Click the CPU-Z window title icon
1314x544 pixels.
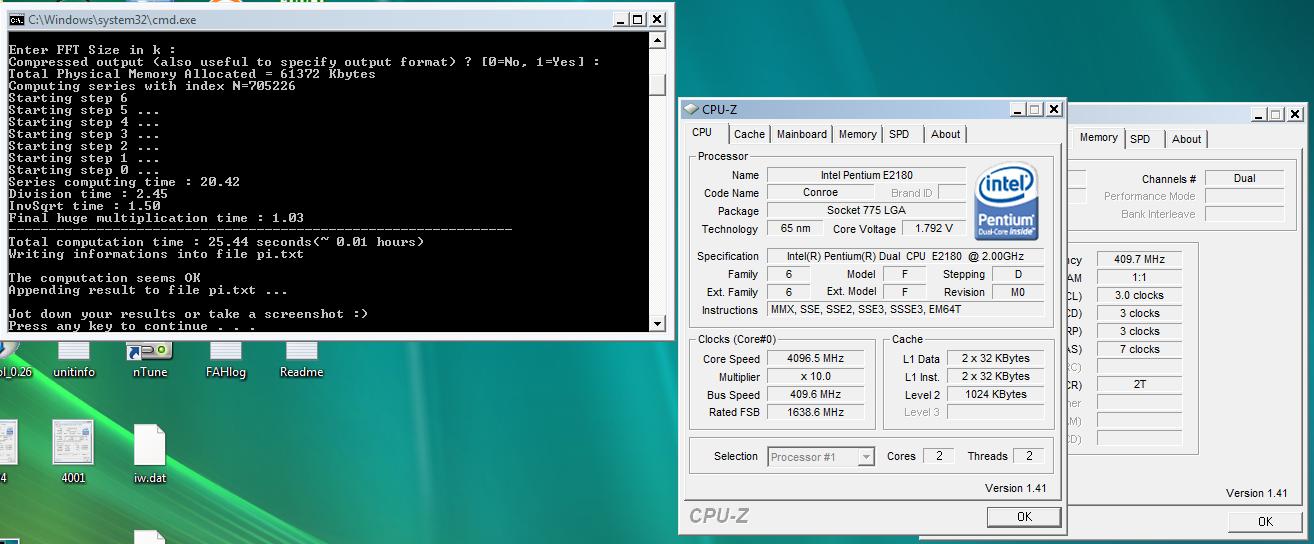692,109
